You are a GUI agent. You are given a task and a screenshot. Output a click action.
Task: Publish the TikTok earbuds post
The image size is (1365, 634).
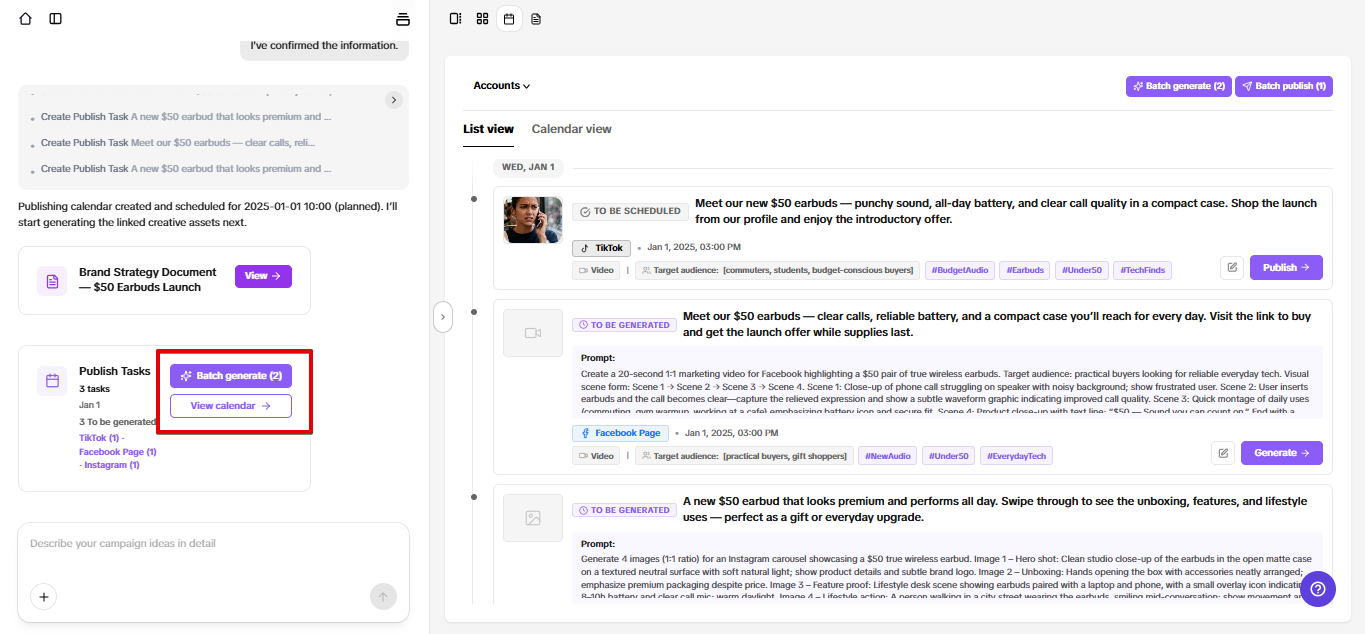coord(1285,268)
